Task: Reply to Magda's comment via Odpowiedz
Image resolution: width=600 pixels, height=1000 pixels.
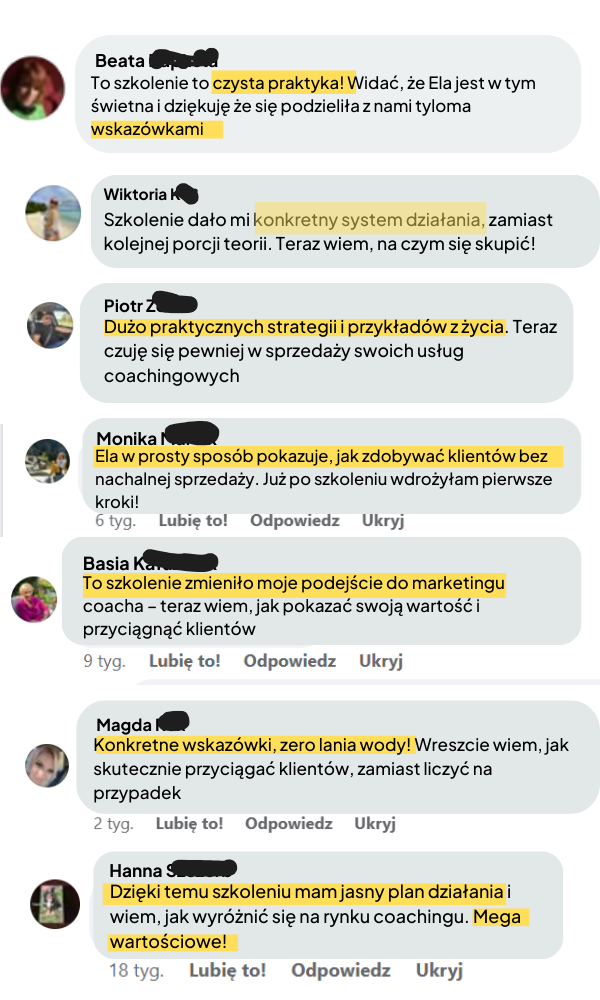Action: point(289,823)
